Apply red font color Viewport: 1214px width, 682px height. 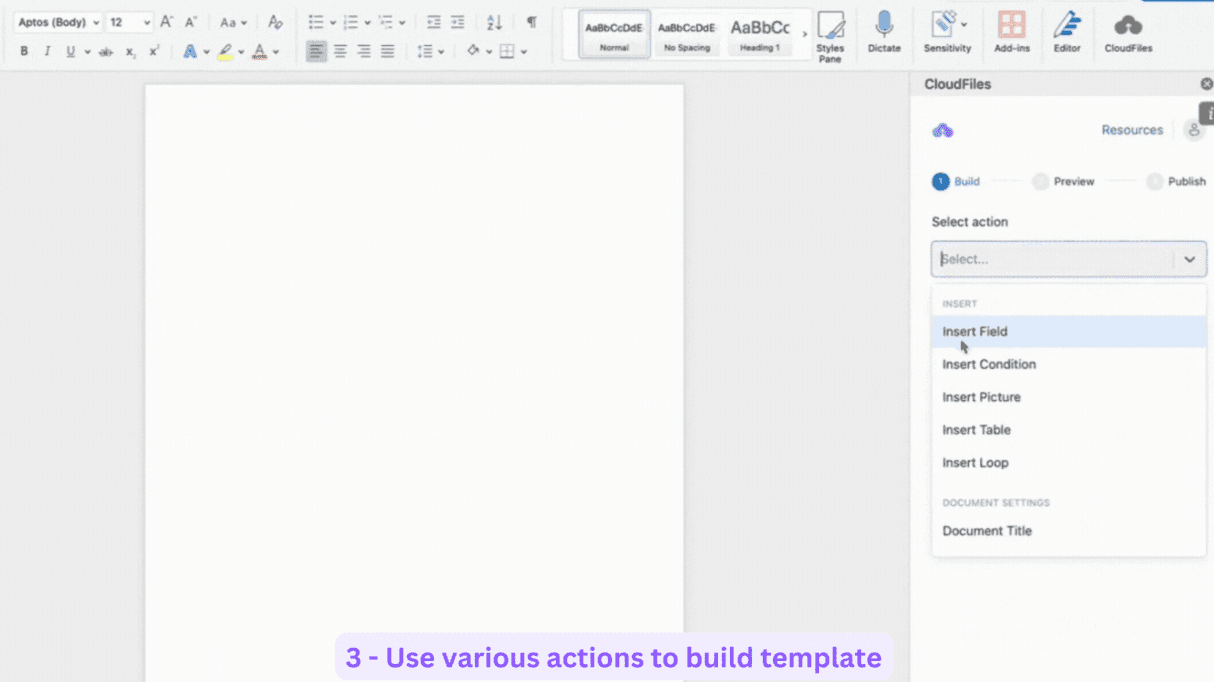(260, 52)
